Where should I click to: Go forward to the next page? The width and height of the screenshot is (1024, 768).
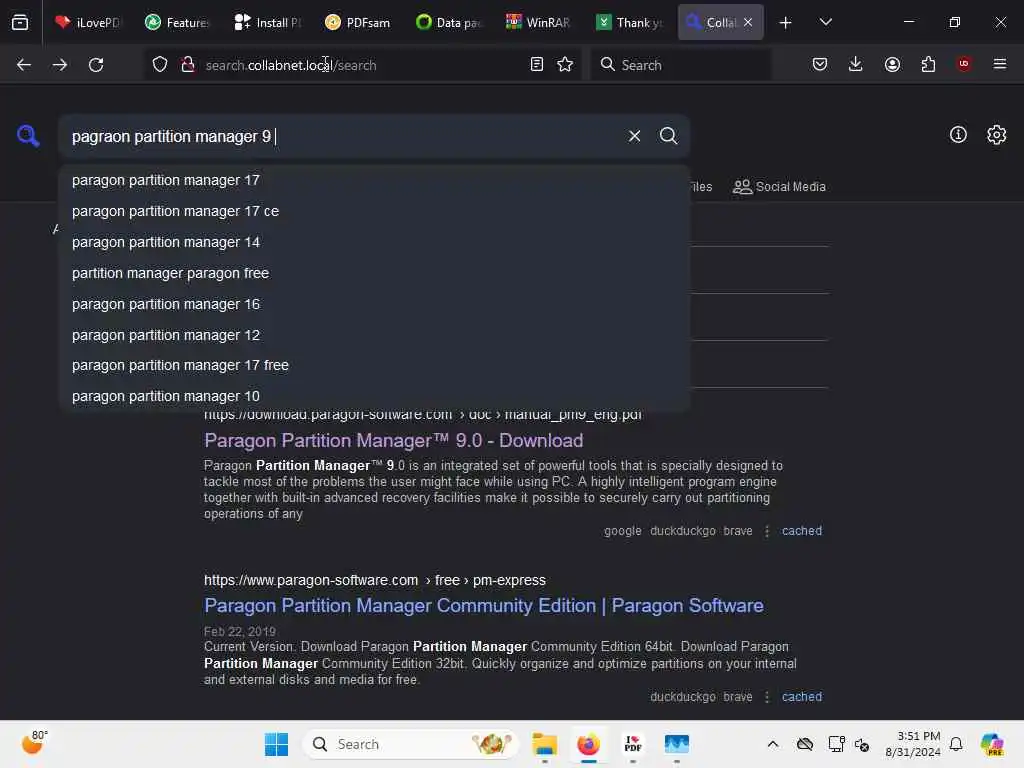coord(59,65)
